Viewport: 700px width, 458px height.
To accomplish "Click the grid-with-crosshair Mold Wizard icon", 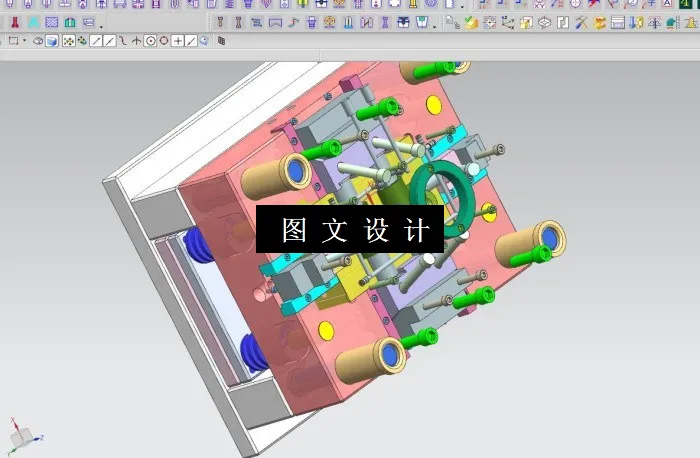I will 489,22.
